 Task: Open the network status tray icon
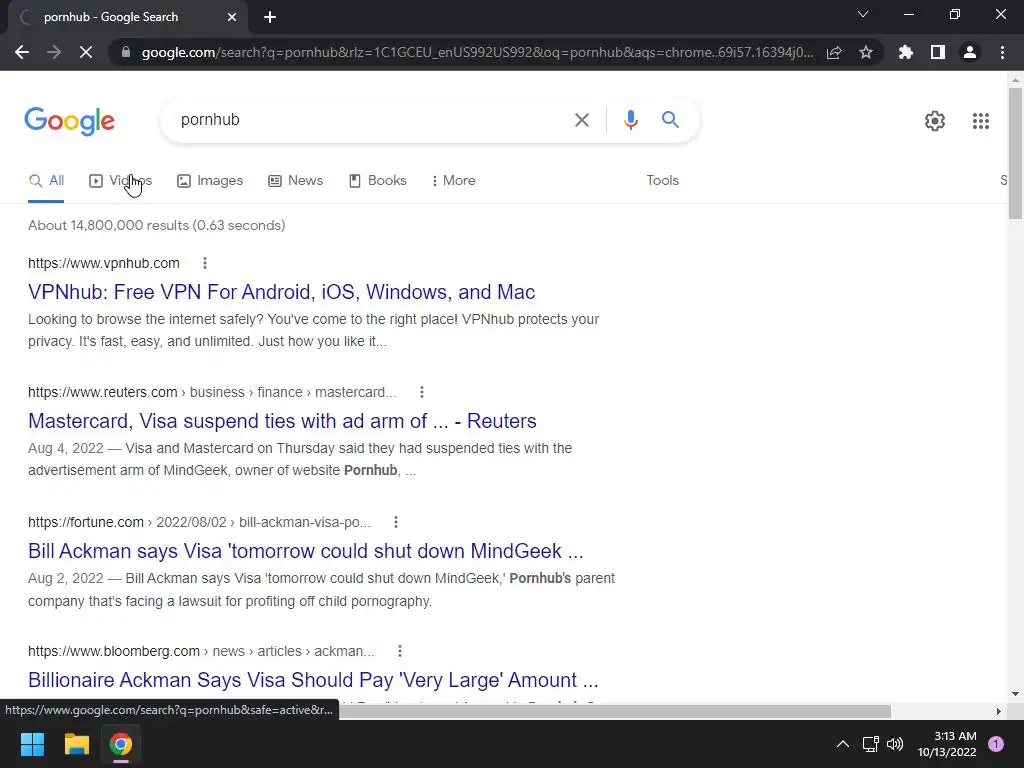click(870, 744)
